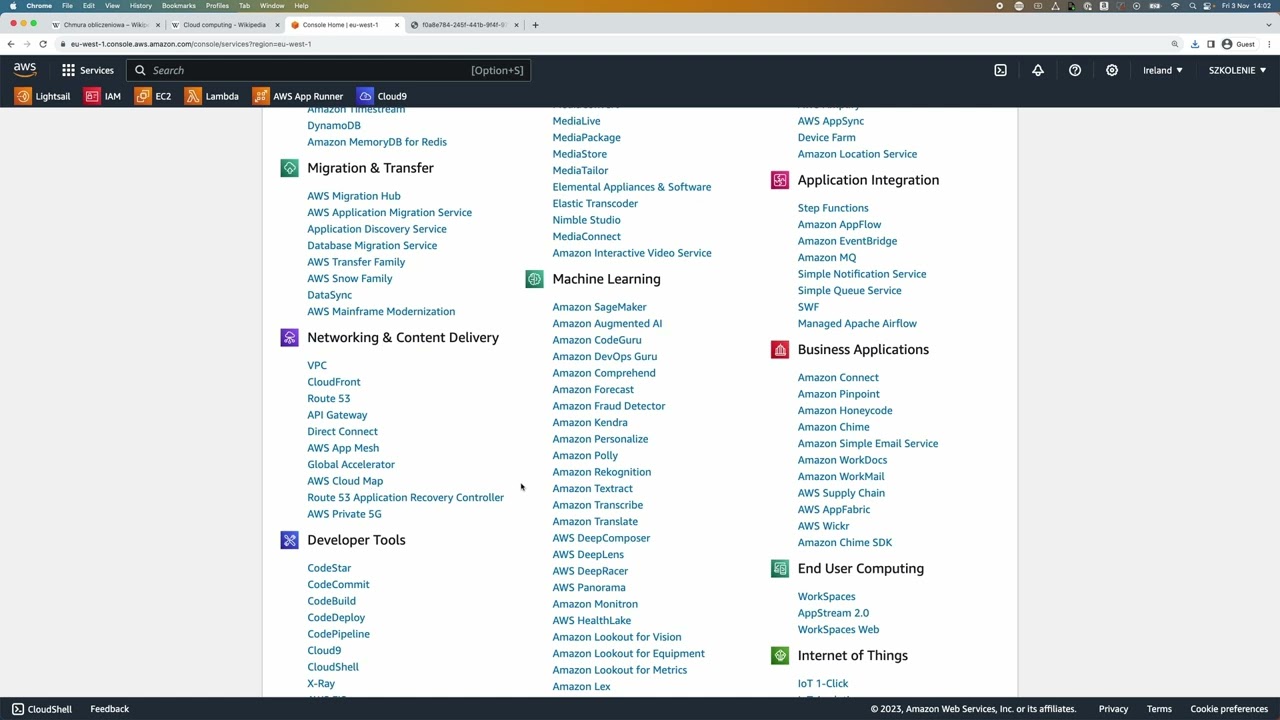Click the Chrome downloads icon

[1194, 44]
